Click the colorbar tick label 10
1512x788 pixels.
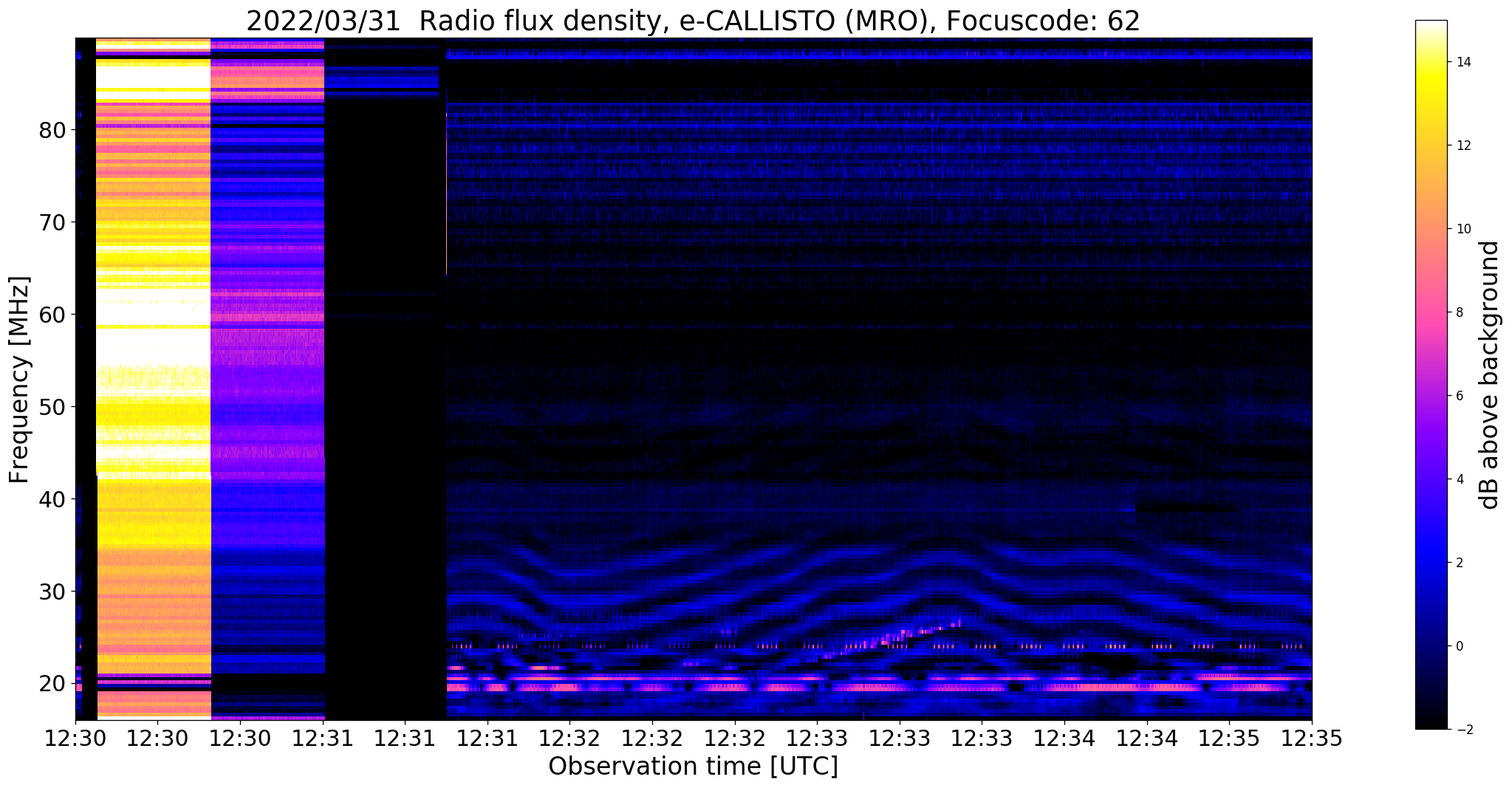point(1462,229)
